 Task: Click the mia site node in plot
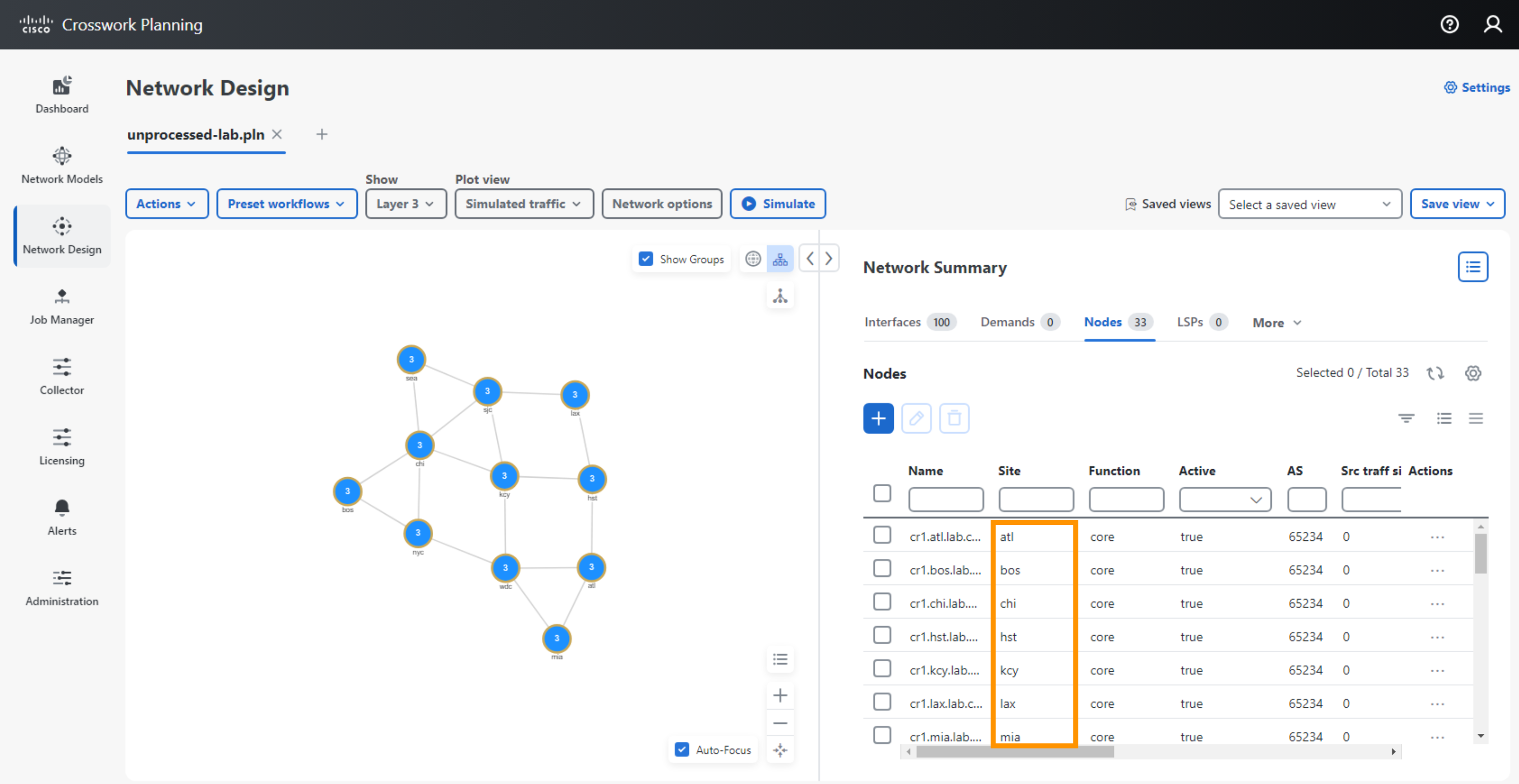(x=556, y=639)
